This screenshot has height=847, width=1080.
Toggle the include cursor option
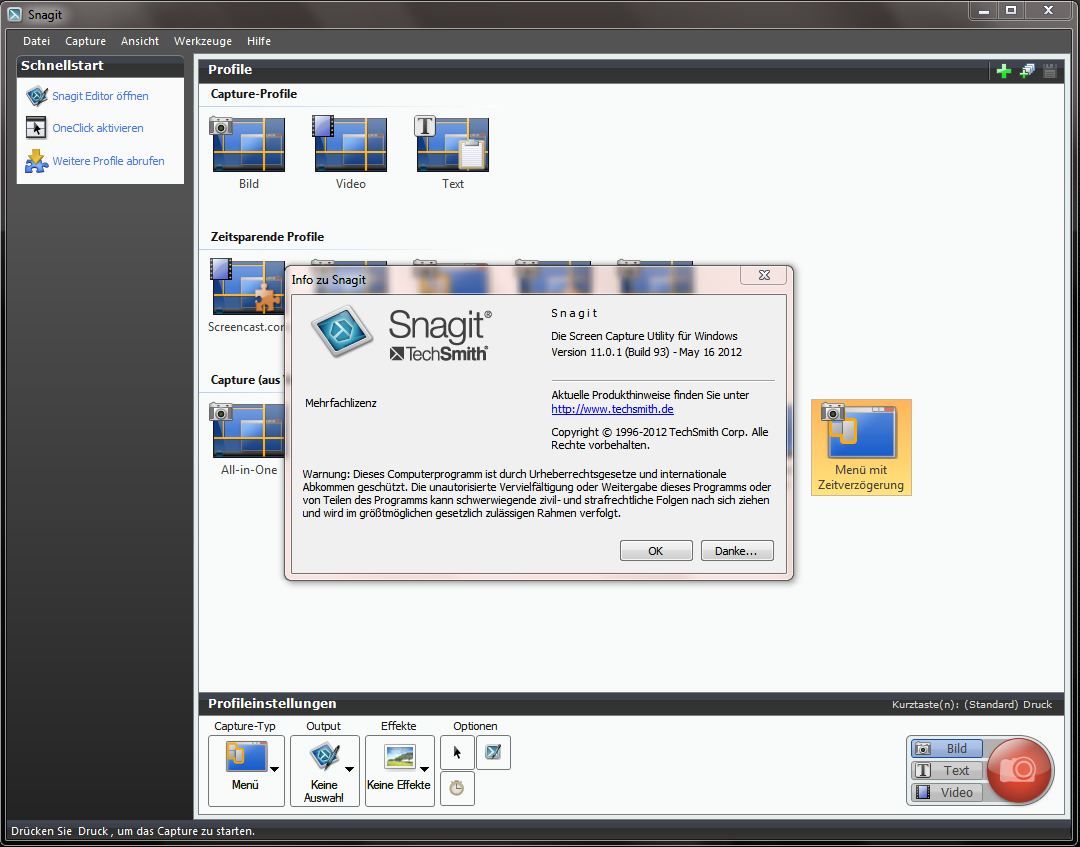pos(457,753)
